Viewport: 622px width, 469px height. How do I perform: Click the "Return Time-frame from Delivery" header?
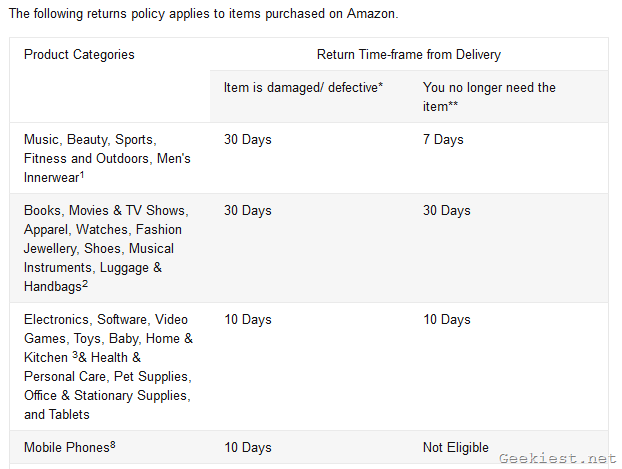[x=409, y=54]
